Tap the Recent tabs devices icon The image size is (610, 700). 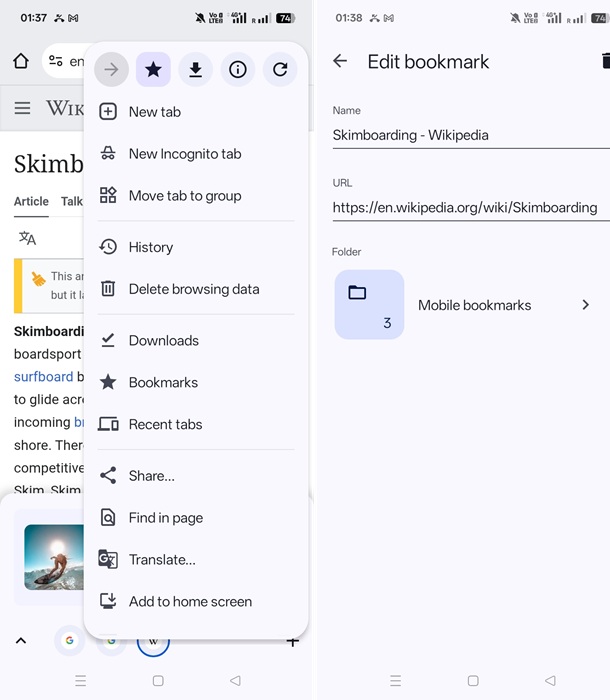coord(108,424)
